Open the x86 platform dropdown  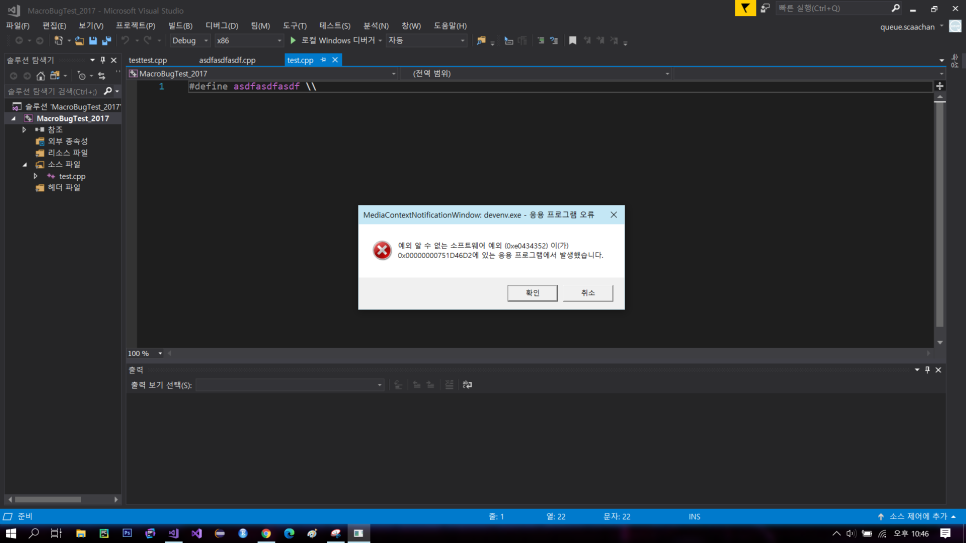(249, 41)
